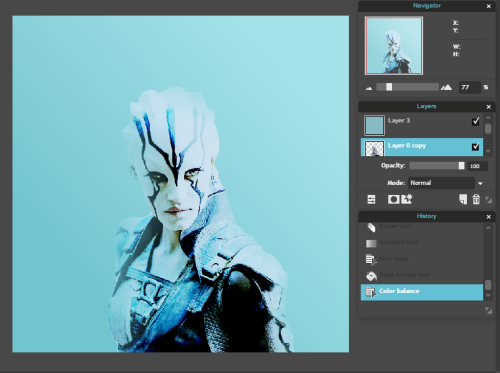Click the Gradient tool history icon

point(371,243)
